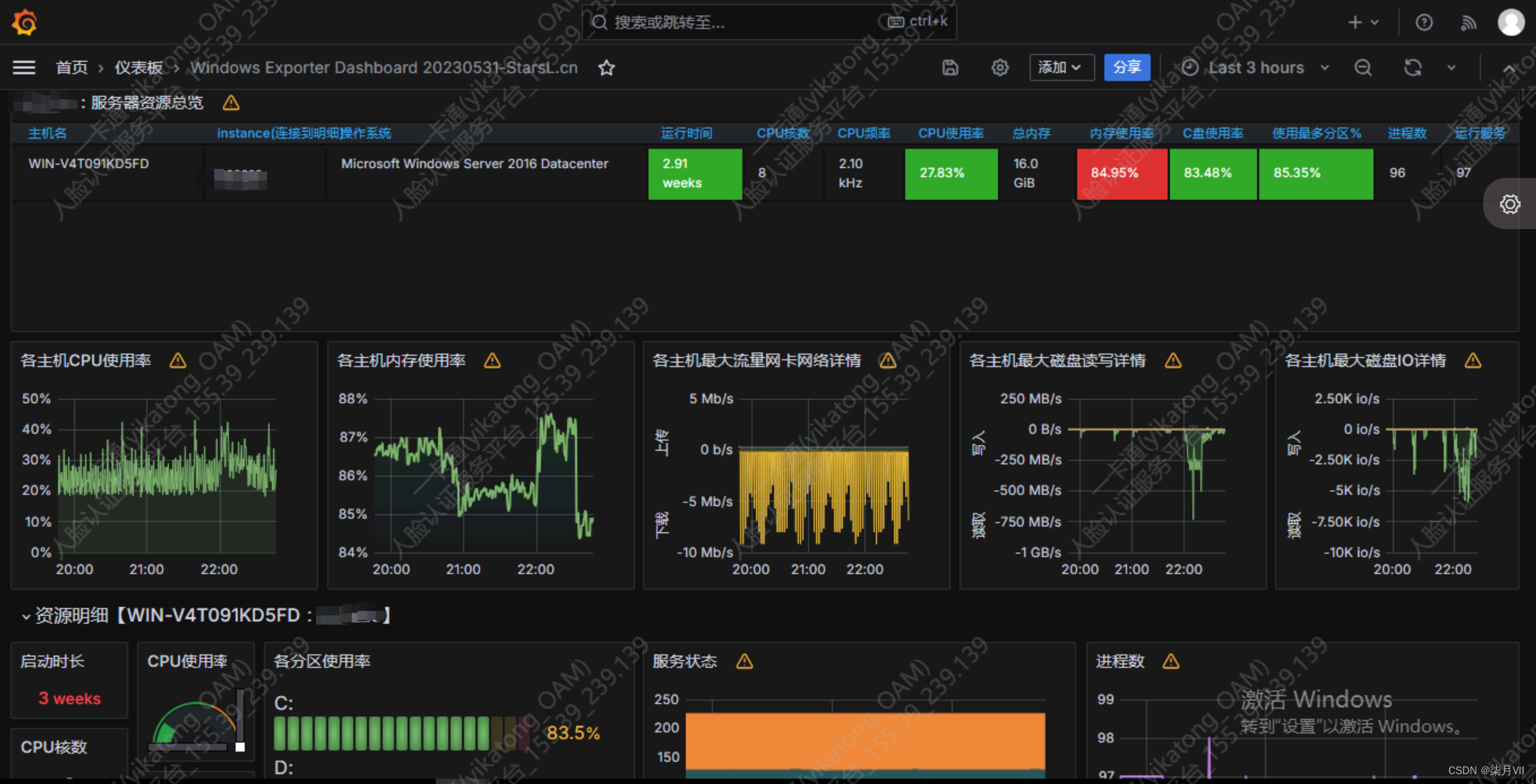Click warning icon on 服务状态 panel

click(744, 661)
